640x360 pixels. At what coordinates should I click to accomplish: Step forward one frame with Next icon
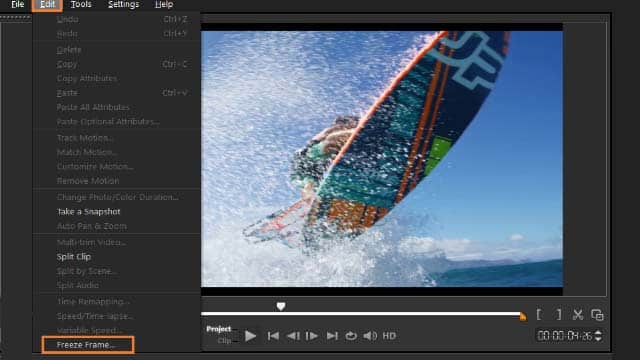click(x=312, y=336)
